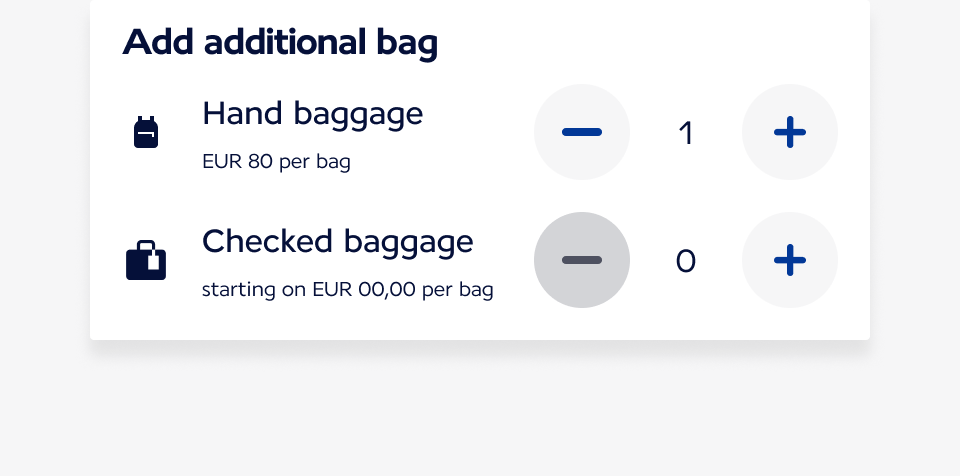Click the disabled Checked baggage minus button

[x=582, y=260]
